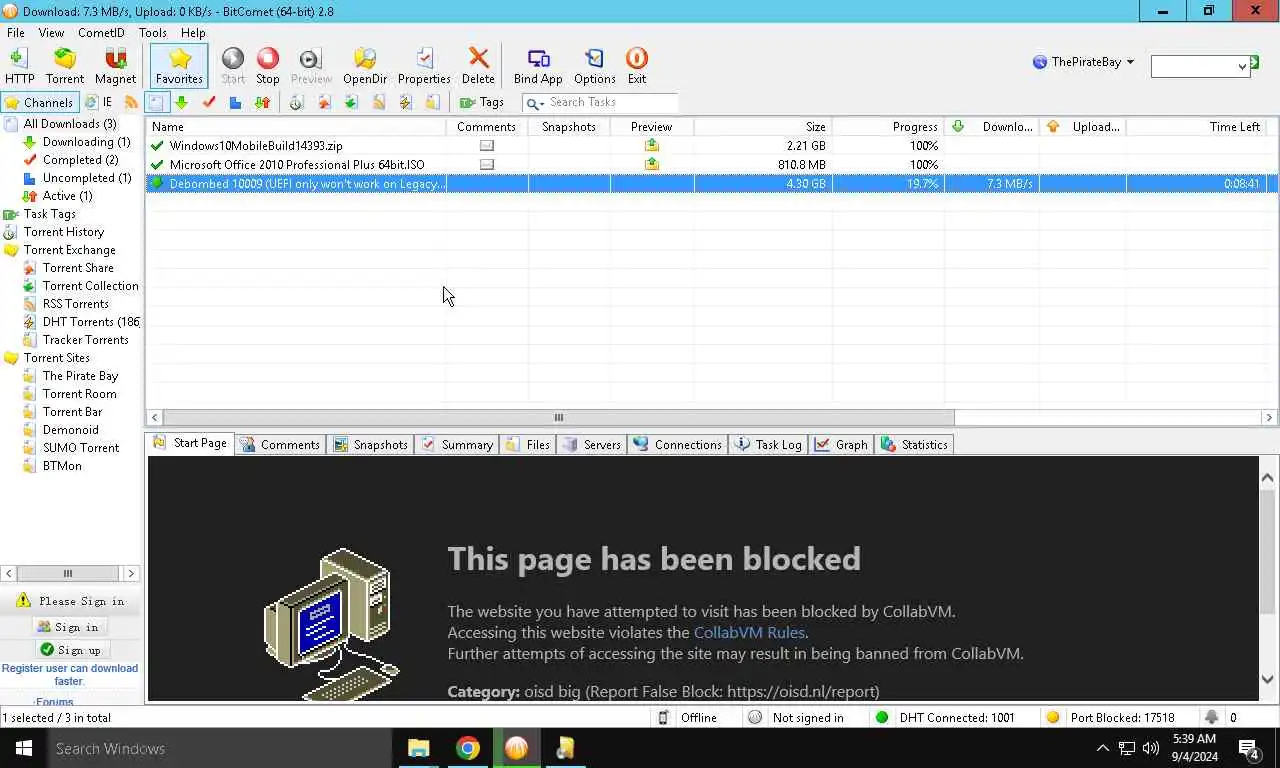The height and width of the screenshot is (768, 1280).
Task: Switch to the Files tab
Action: (528, 445)
